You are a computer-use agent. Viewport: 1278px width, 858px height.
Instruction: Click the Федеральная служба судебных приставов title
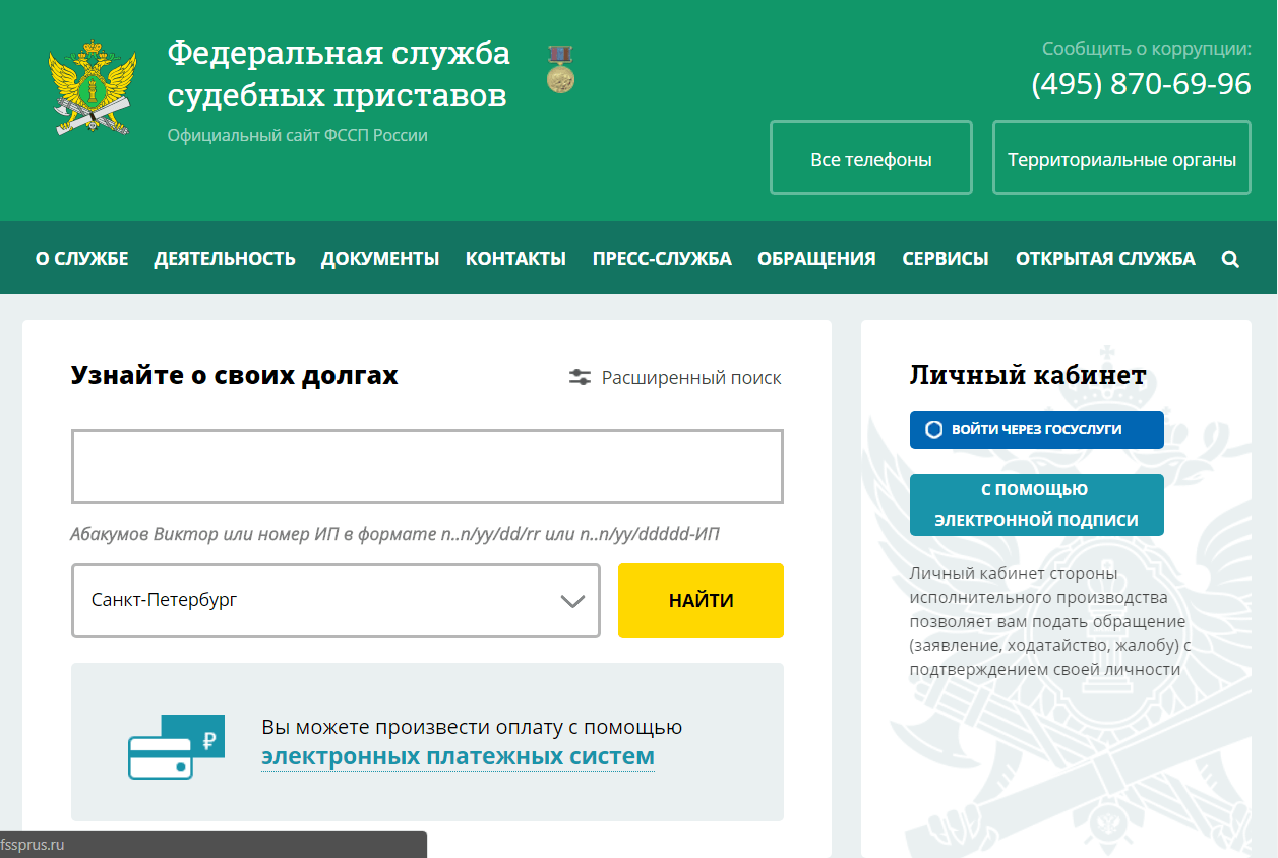point(338,74)
